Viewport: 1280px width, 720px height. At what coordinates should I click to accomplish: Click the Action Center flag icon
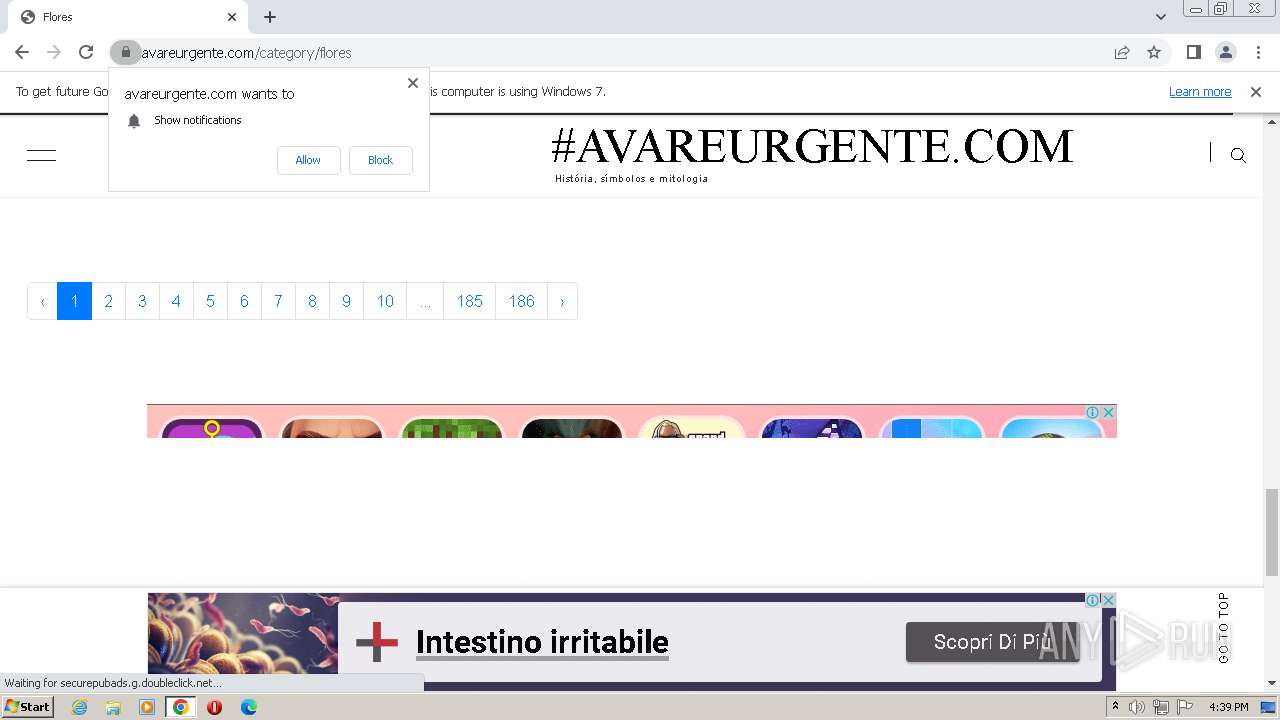[1185, 707]
